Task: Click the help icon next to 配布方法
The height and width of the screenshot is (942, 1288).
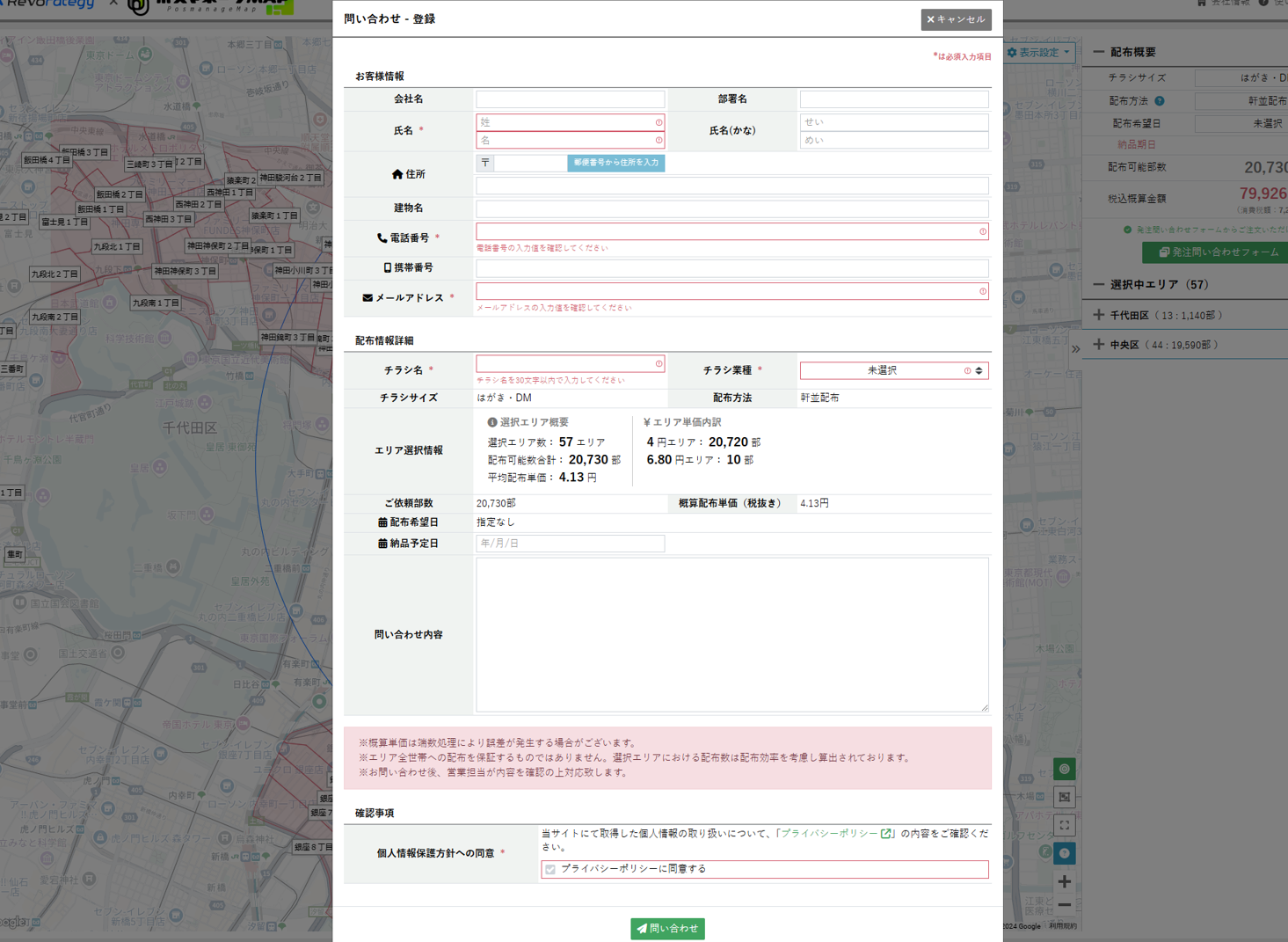Action: tap(1160, 101)
